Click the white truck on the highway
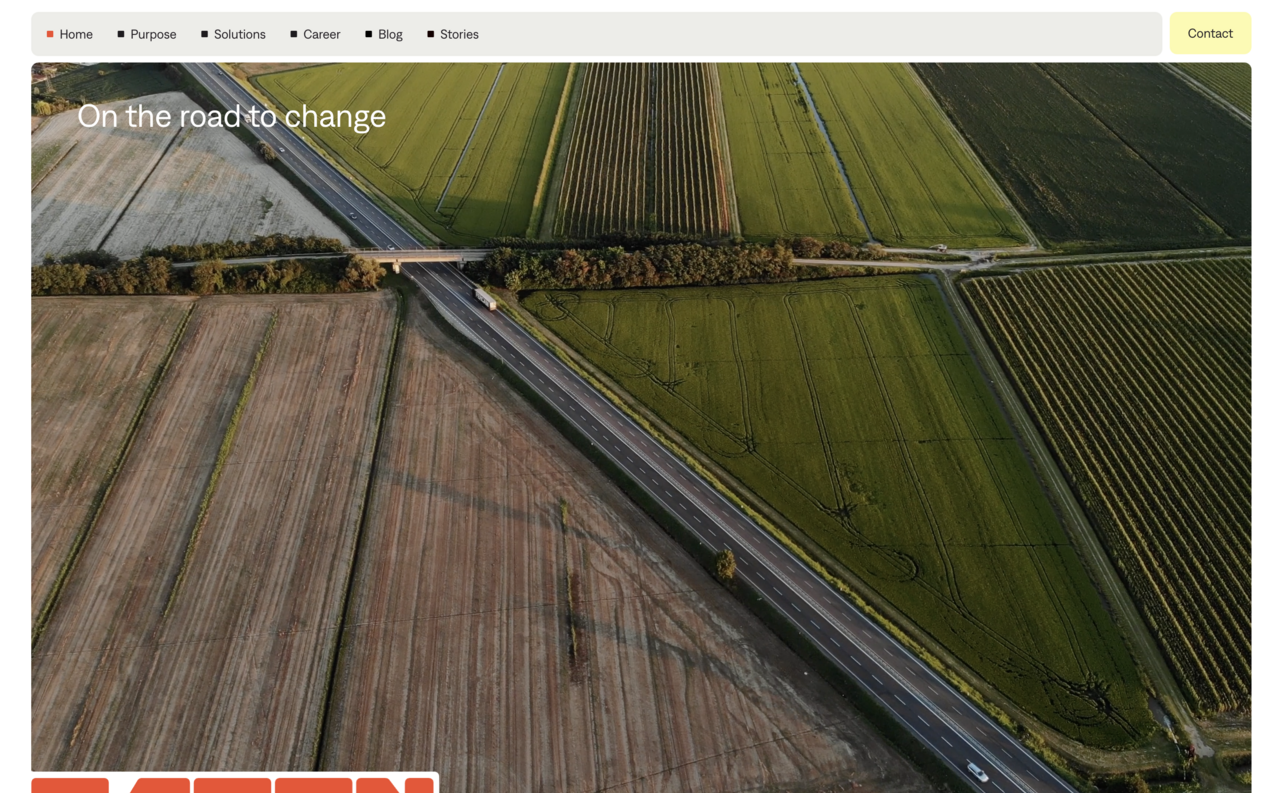This screenshot has width=1280, height=793. tap(485, 298)
